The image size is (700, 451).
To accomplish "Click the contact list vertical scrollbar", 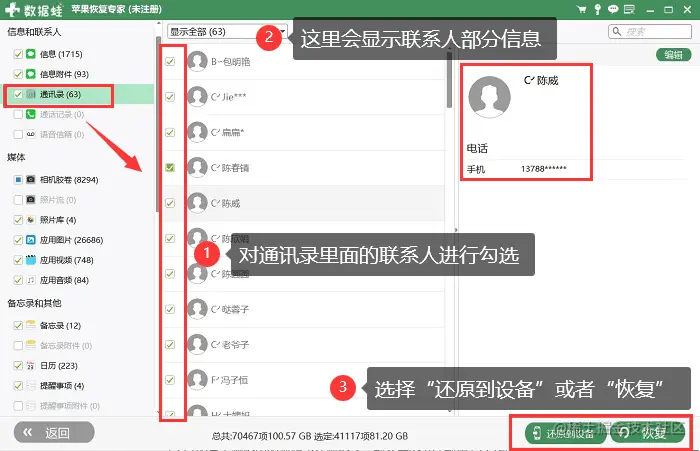I will pyautogui.click(x=449, y=80).
